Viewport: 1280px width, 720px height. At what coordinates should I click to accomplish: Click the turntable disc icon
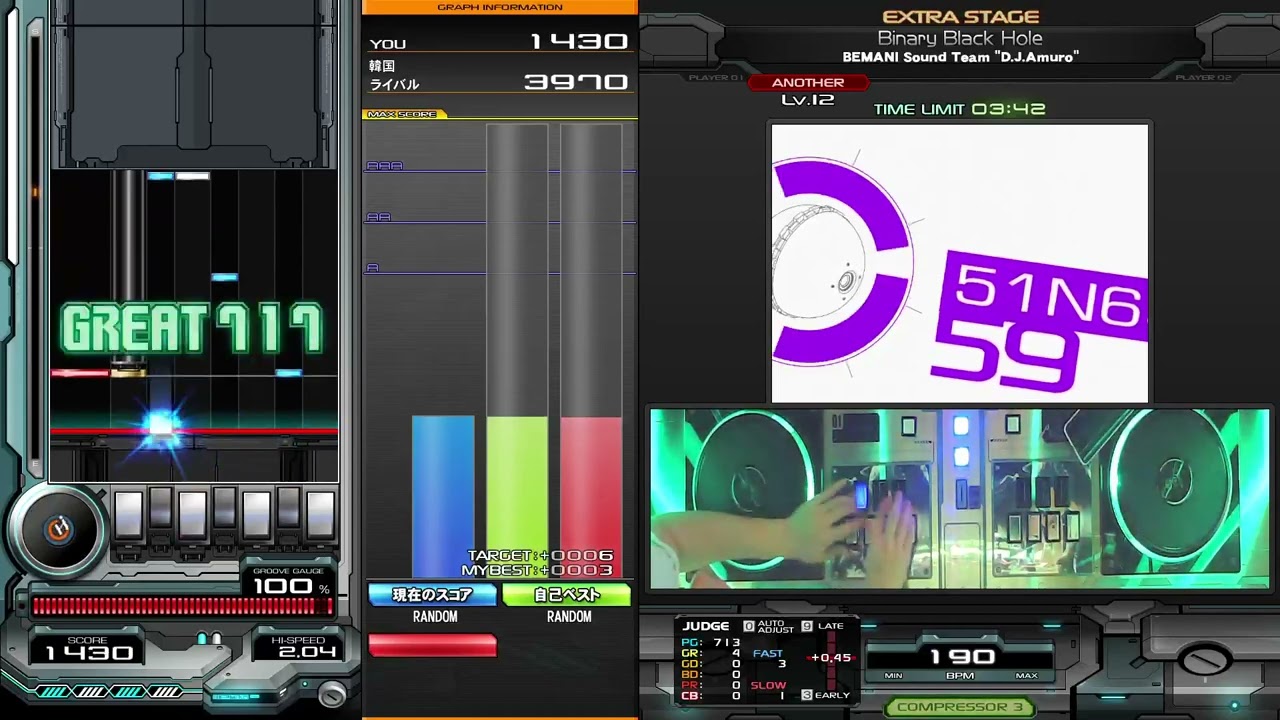tap(57, 530)
